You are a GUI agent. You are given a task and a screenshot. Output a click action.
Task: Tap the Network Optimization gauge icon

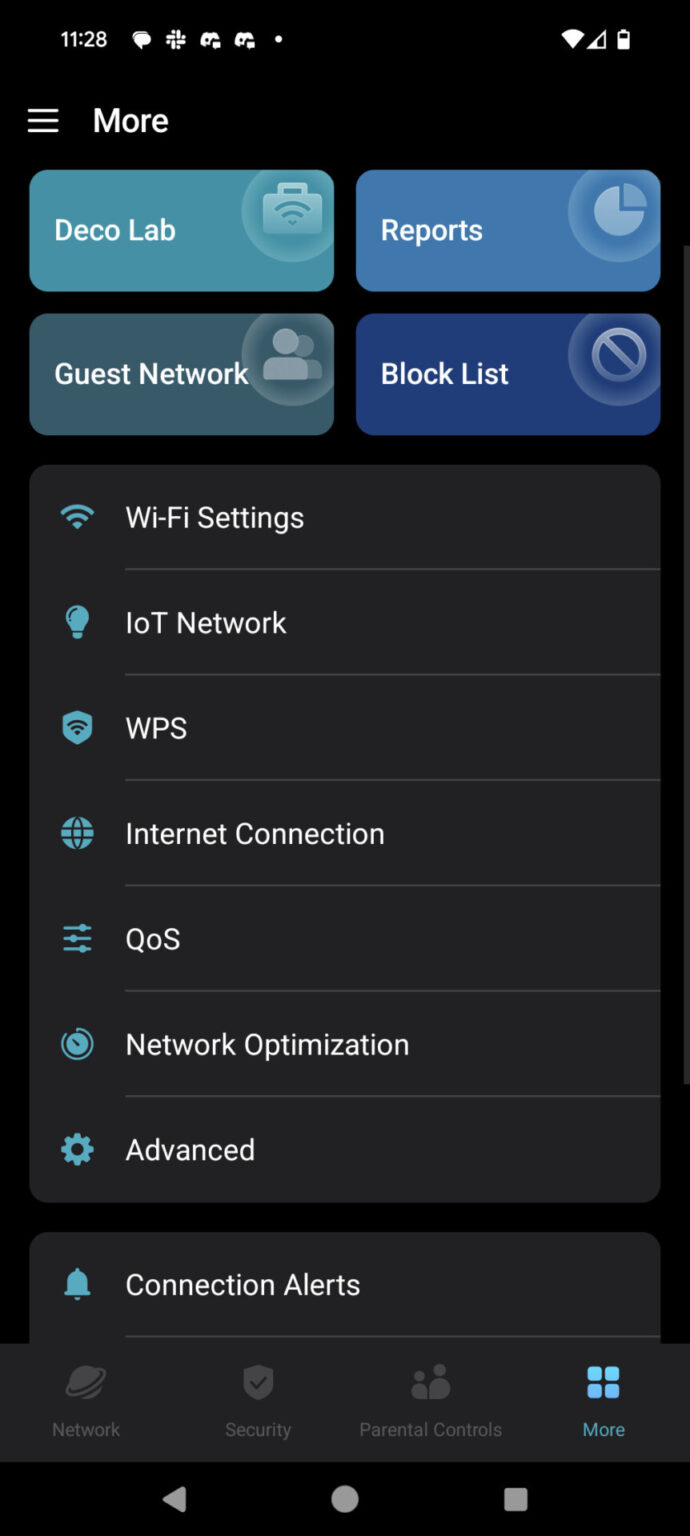77,1044
